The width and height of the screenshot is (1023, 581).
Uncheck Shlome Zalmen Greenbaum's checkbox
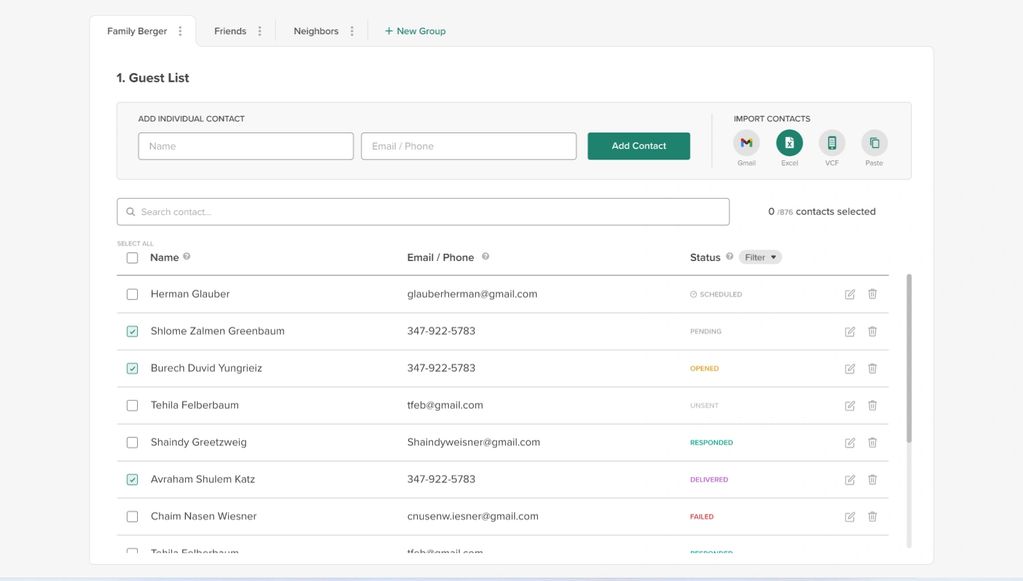[132, 331]
